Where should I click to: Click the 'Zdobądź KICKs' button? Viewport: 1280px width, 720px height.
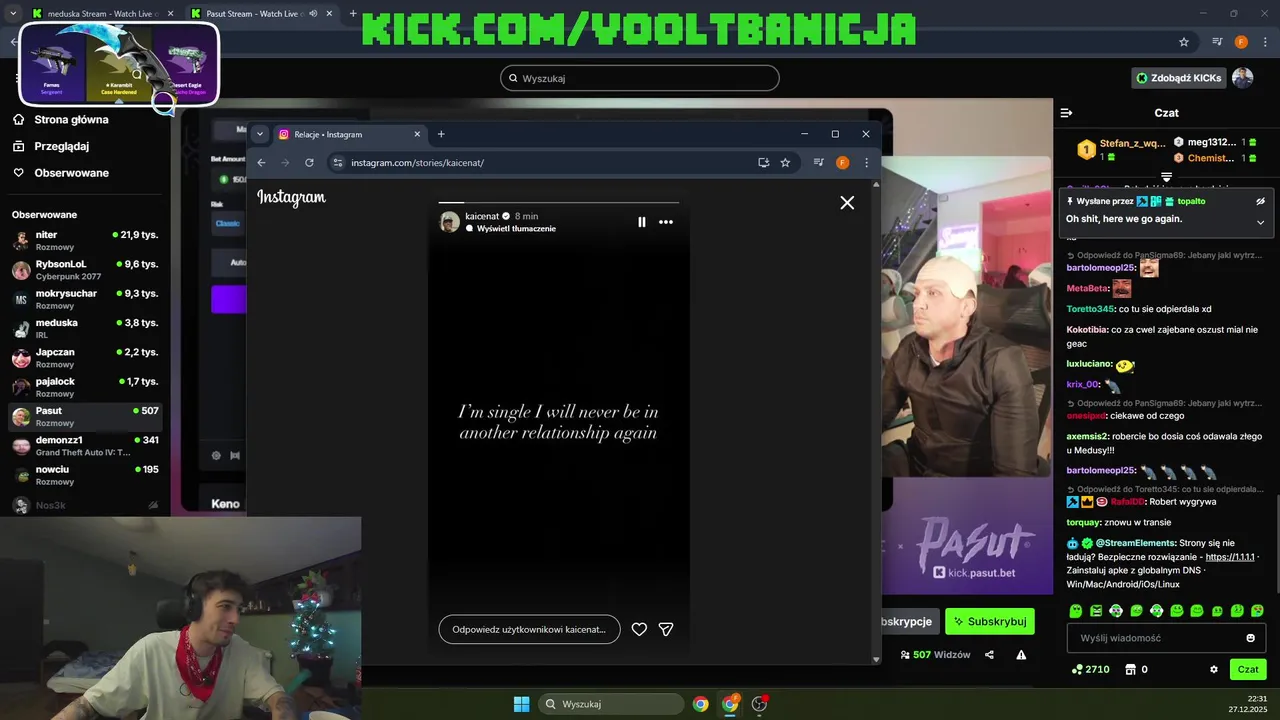click(1179, 78)
